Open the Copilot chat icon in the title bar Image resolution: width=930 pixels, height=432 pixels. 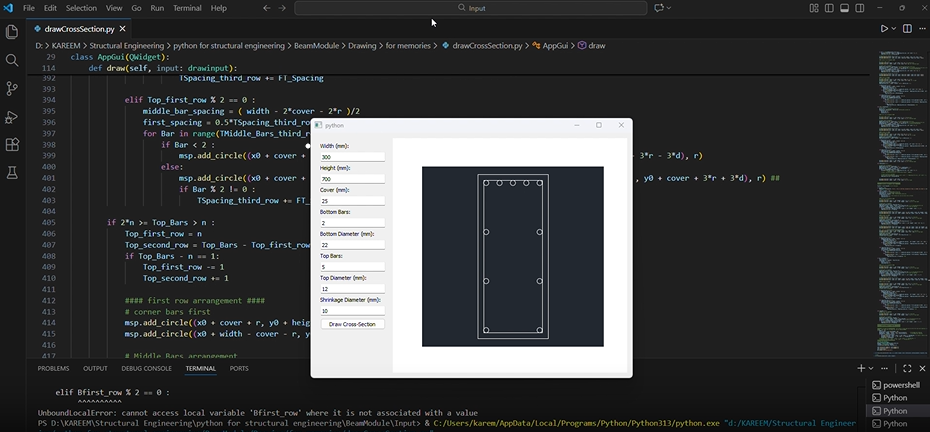[x=658, y=8]
